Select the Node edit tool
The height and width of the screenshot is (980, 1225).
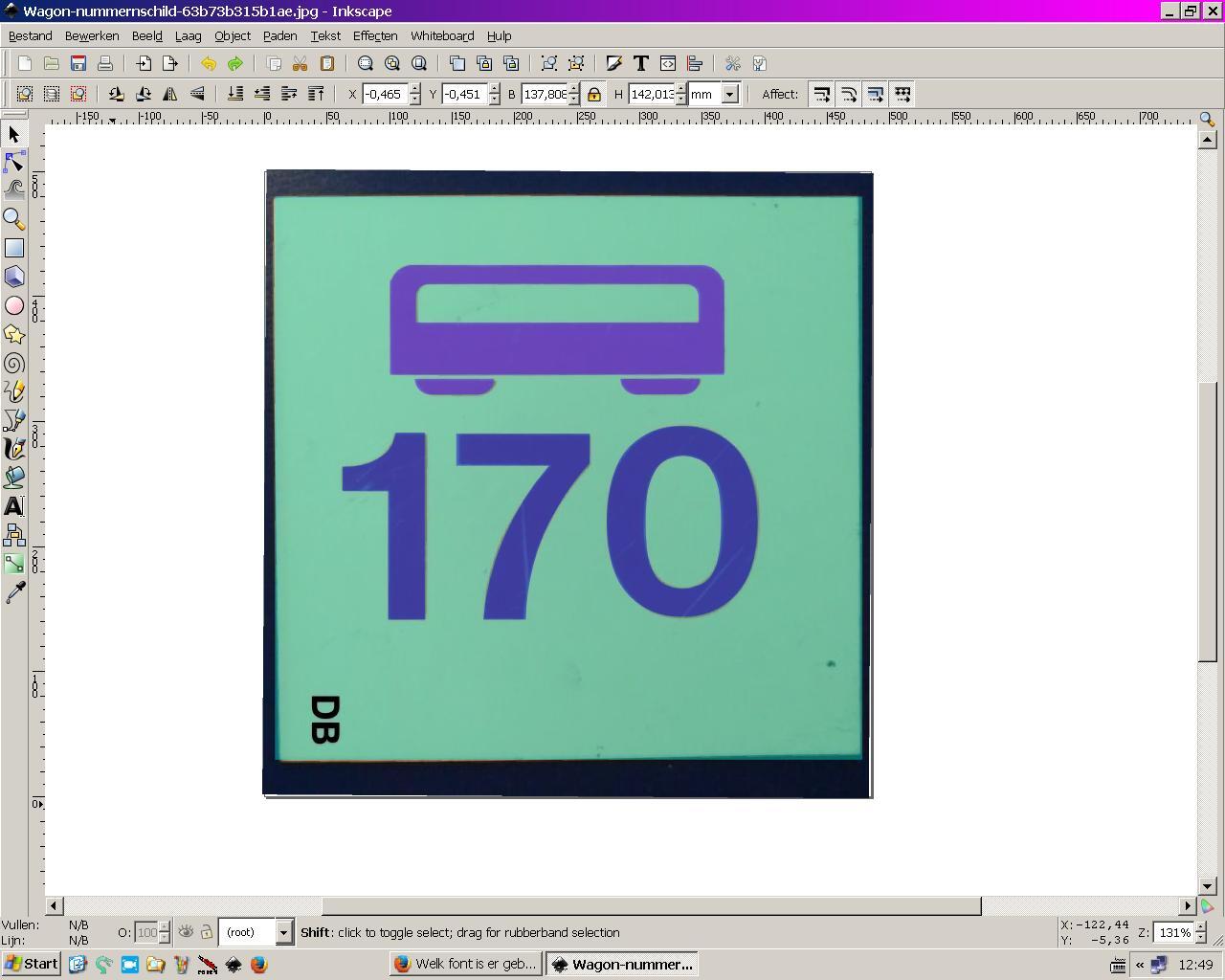pos(14,163)
